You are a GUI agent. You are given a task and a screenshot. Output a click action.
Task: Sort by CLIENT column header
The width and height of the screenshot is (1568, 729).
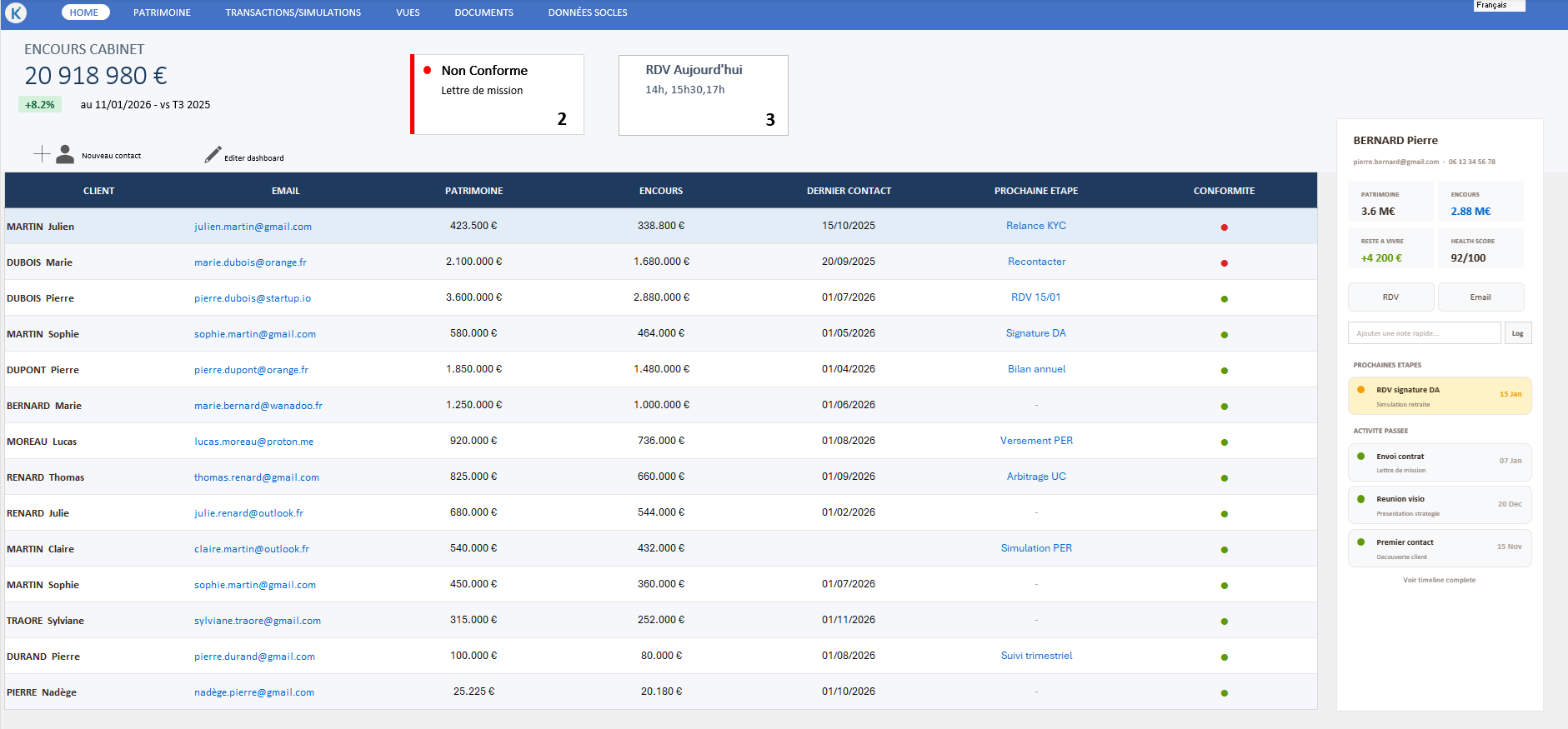pyautogui.click(x=98, y=191)
